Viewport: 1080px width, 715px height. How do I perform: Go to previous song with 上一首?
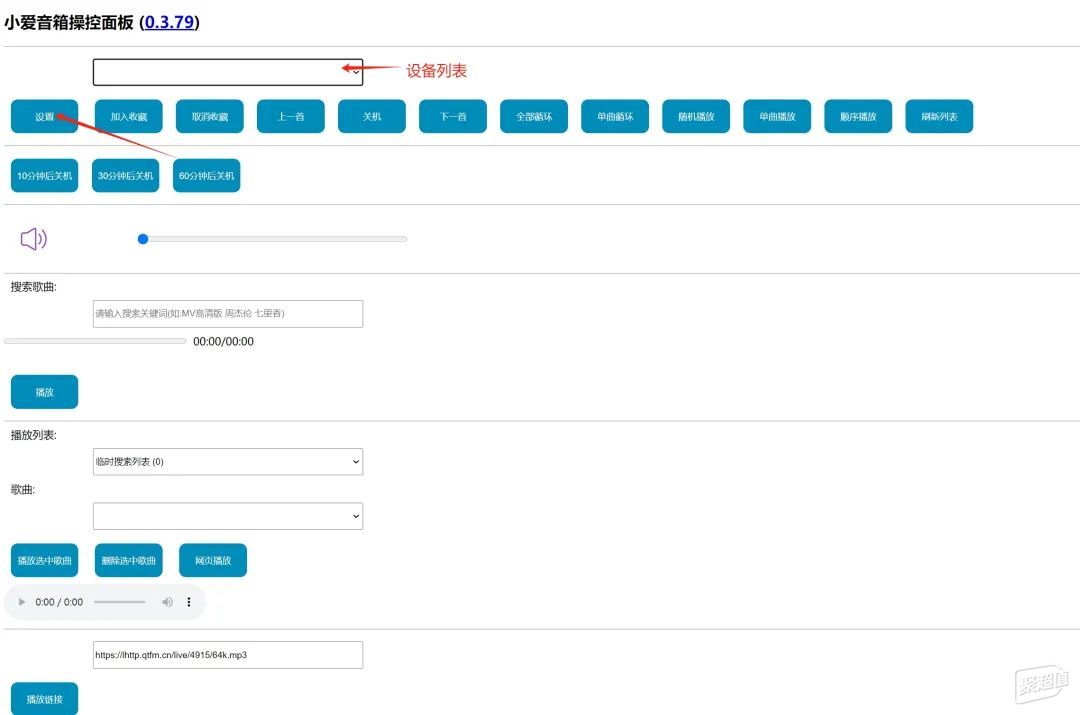[x=291, y=116]
